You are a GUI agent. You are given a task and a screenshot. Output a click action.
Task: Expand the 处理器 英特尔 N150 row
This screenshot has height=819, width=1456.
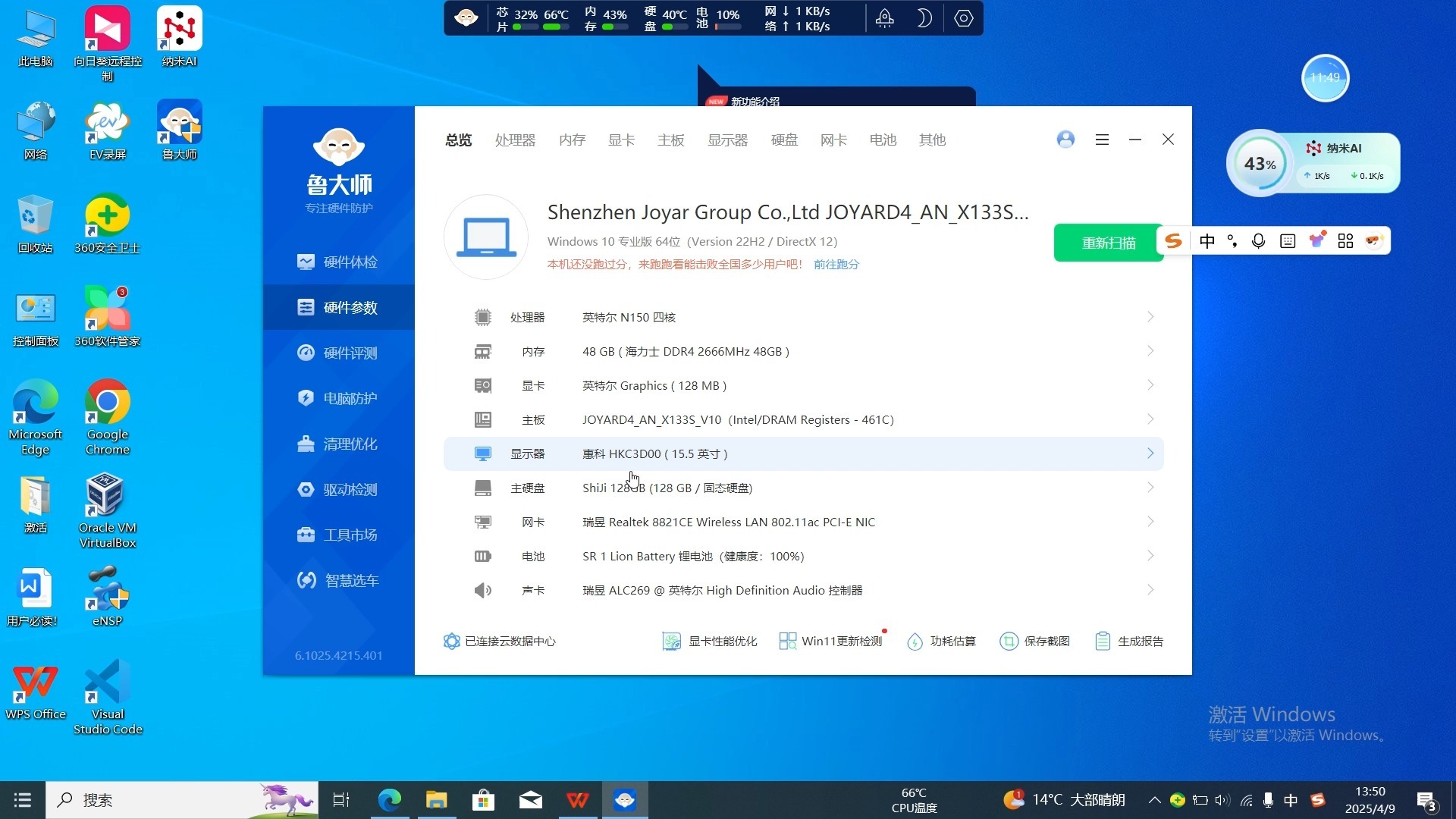tap(804, 317)
